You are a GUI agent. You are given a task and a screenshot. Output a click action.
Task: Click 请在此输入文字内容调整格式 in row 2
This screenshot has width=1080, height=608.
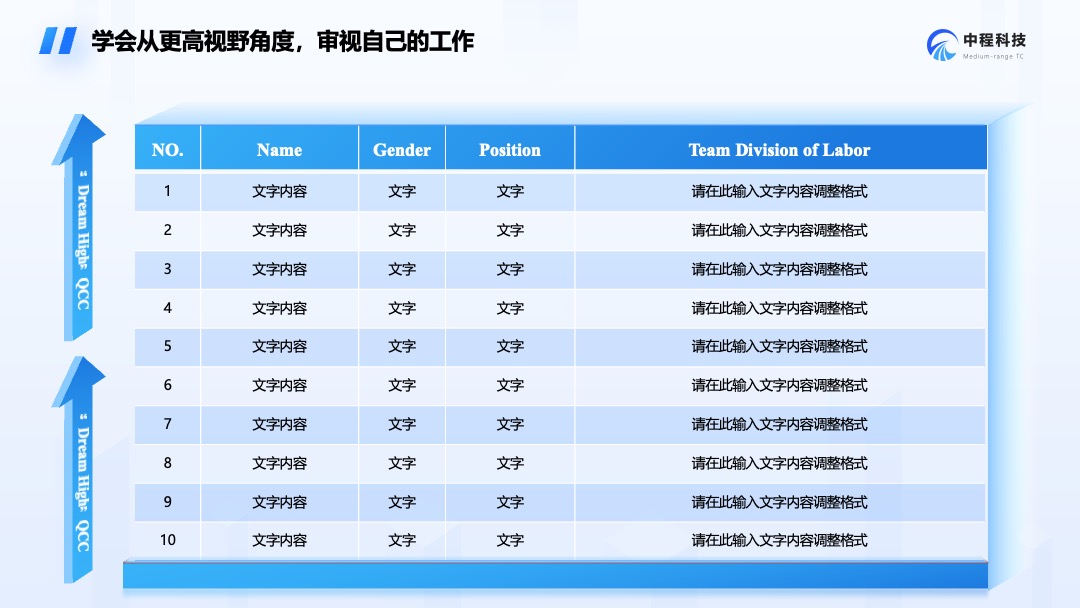[x=780, y=231]
